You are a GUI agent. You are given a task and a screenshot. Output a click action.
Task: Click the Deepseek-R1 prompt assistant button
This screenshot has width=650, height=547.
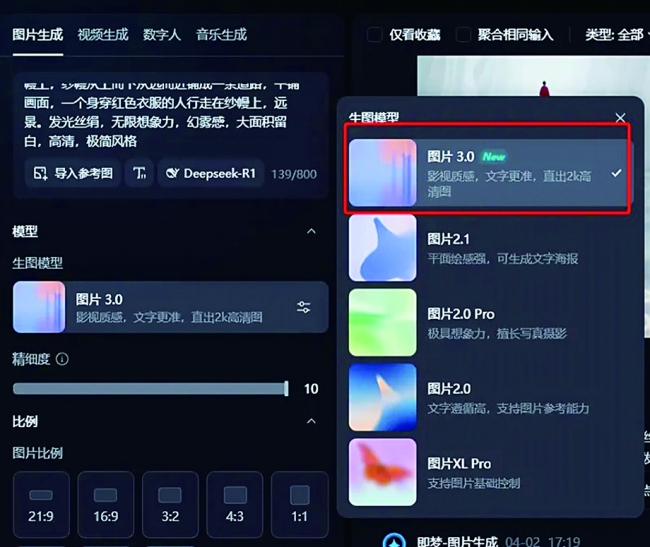click(211, 173)
